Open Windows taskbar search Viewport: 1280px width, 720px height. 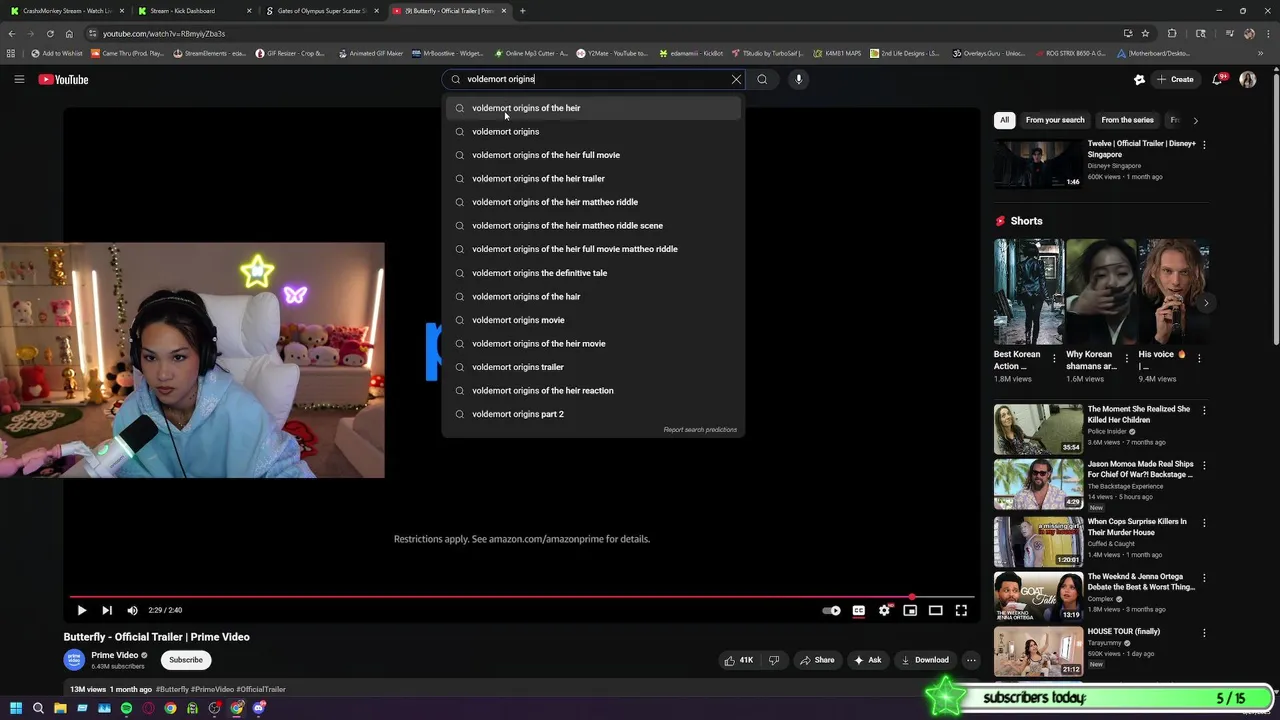[x=38, y=708]
